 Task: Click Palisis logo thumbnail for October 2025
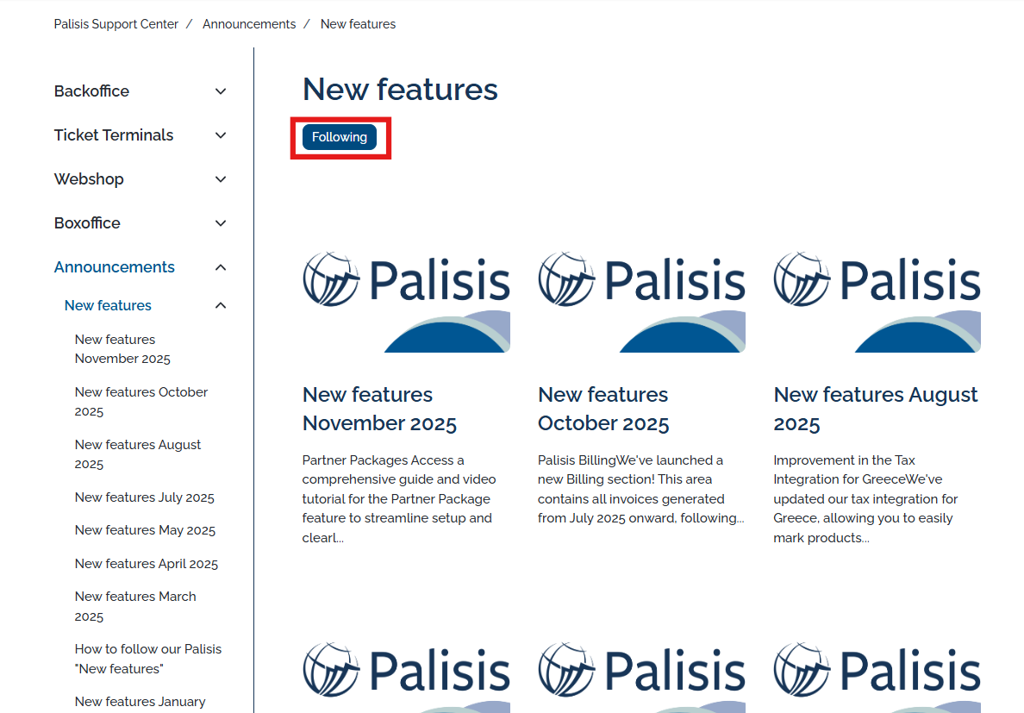(642, 302)
